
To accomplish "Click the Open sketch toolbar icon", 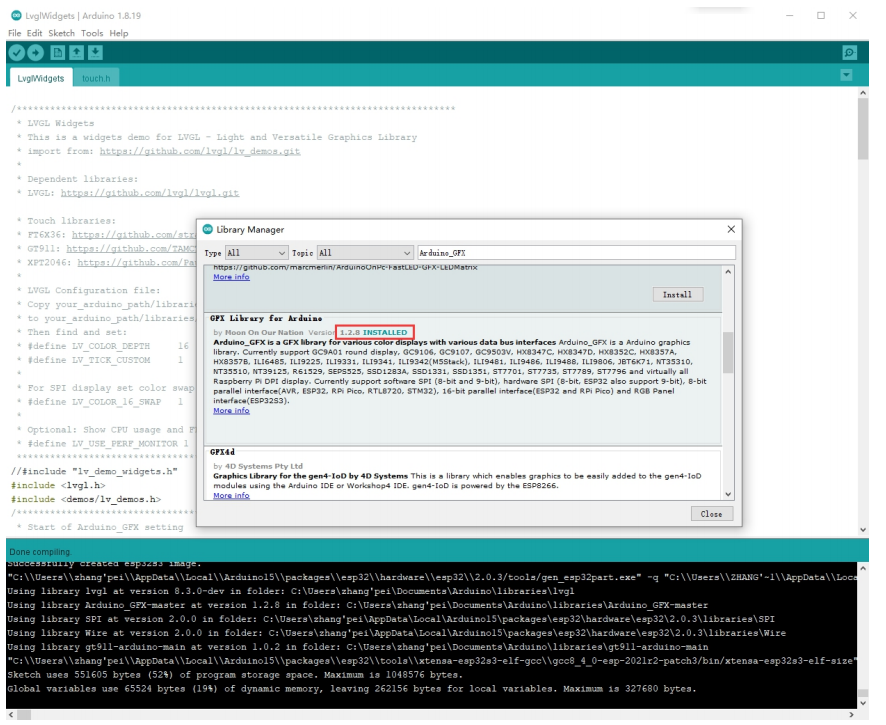I will click(x=76, y=52).
